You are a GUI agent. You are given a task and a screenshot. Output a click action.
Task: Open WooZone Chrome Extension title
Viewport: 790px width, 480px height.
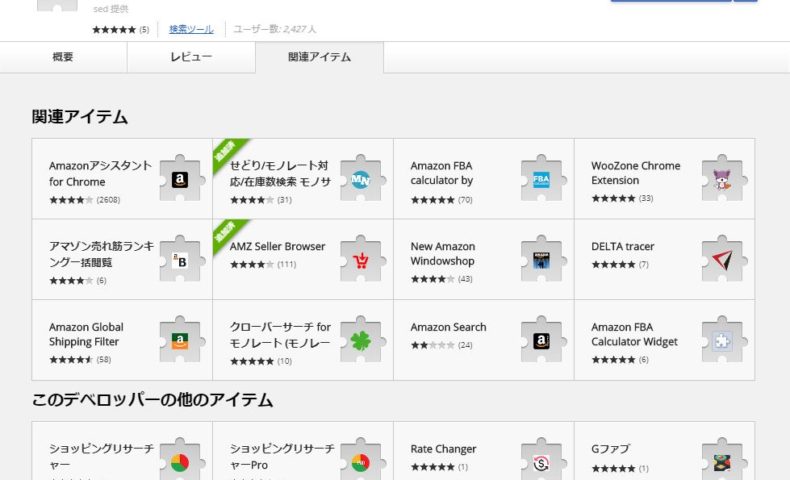(x=635, y=173)
